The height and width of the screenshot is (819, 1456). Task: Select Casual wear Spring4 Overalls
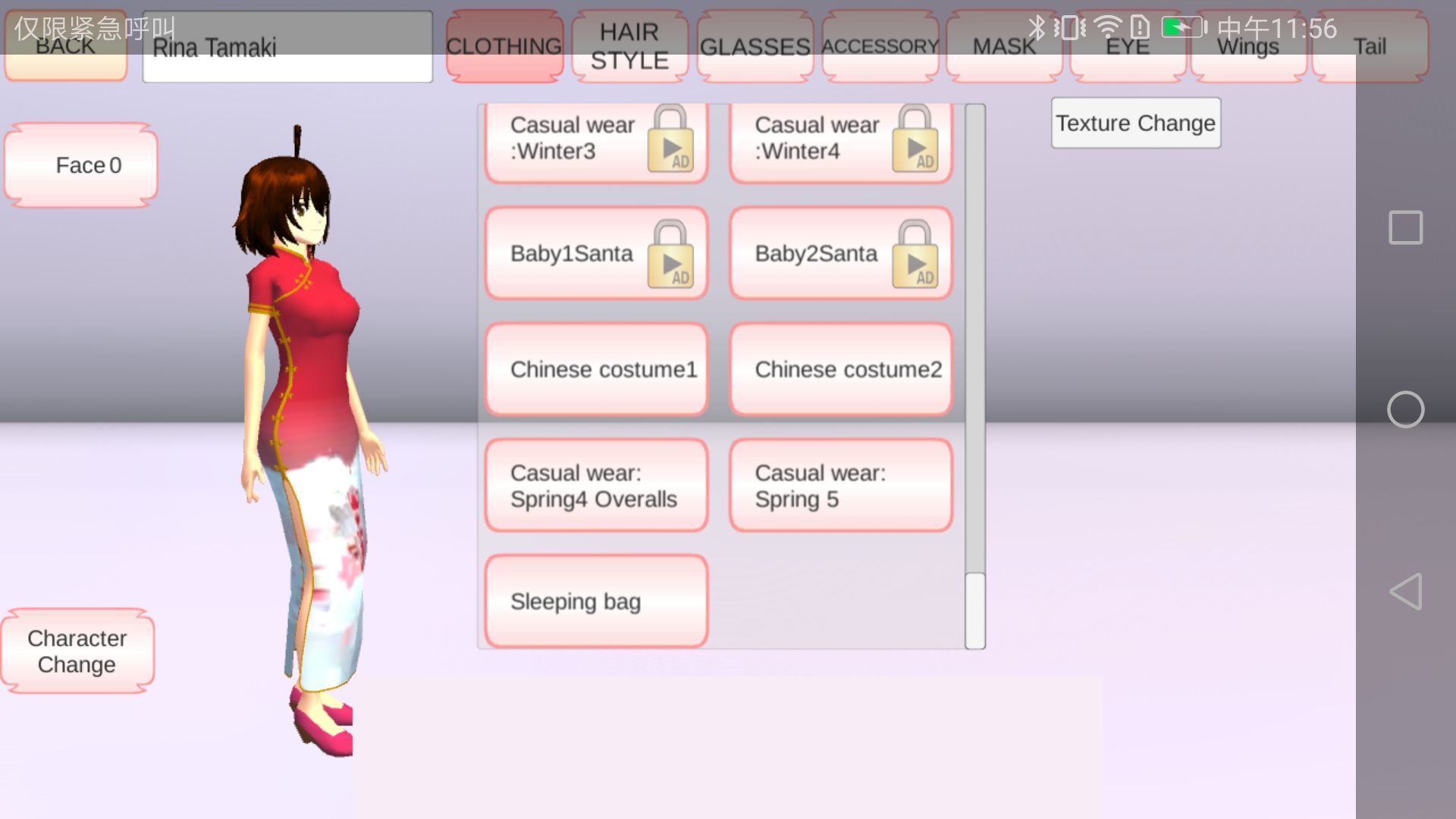pos(596,485)
